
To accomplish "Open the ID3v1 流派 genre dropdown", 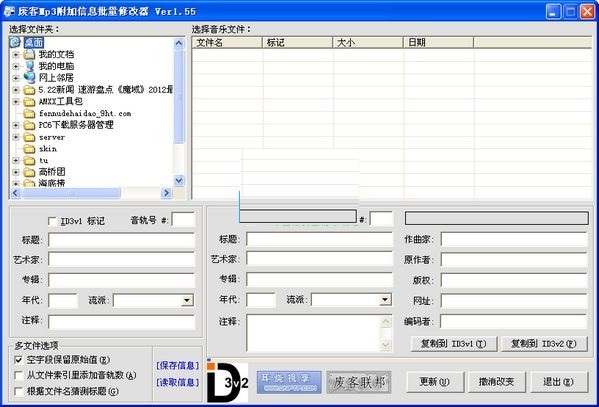I will [x=187, y=300].
